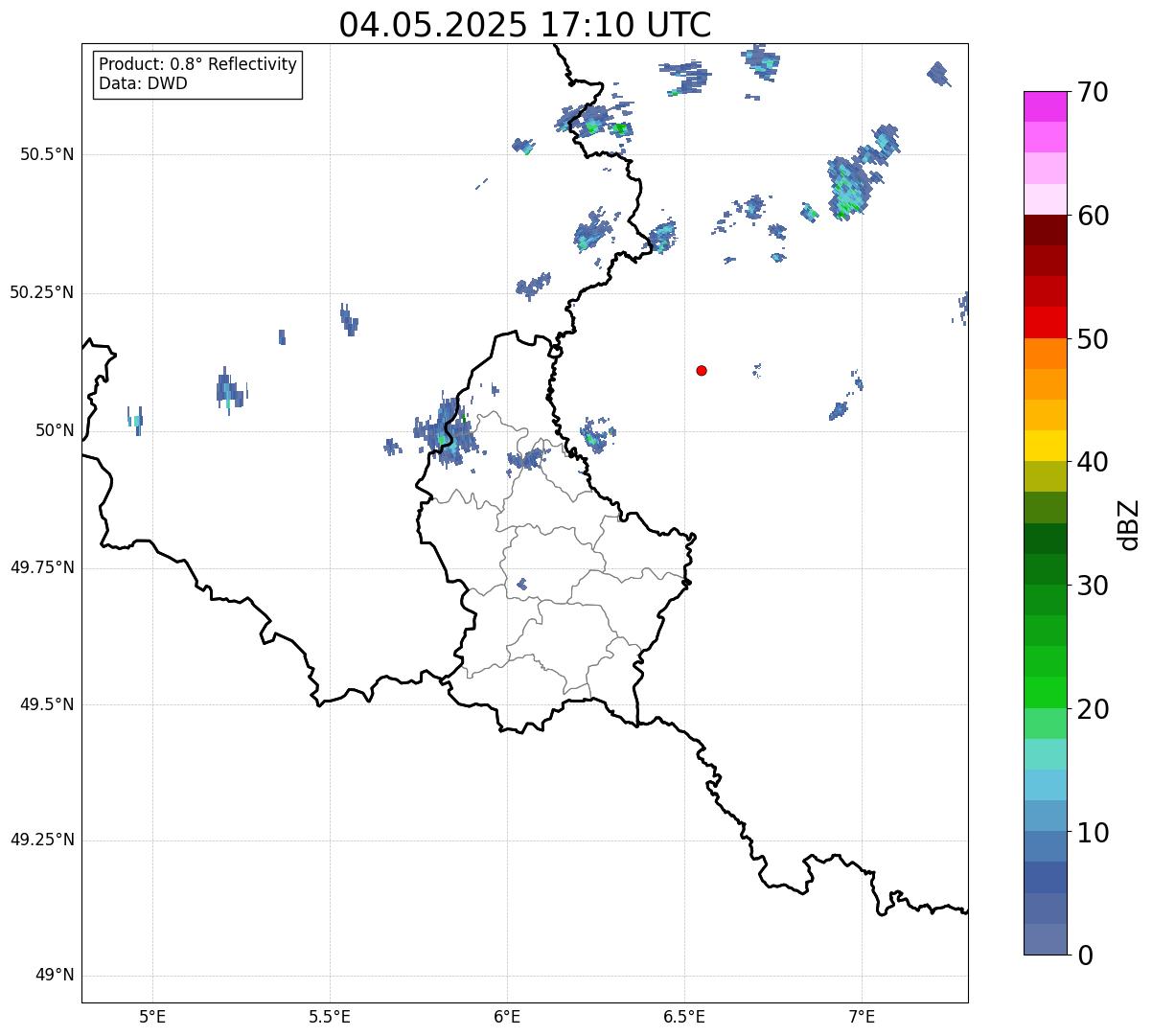Screen dimensions: 1152x1036
Task: Click the 'Product: 0.8° Reflectivity' label
Action: coord(198,64)
